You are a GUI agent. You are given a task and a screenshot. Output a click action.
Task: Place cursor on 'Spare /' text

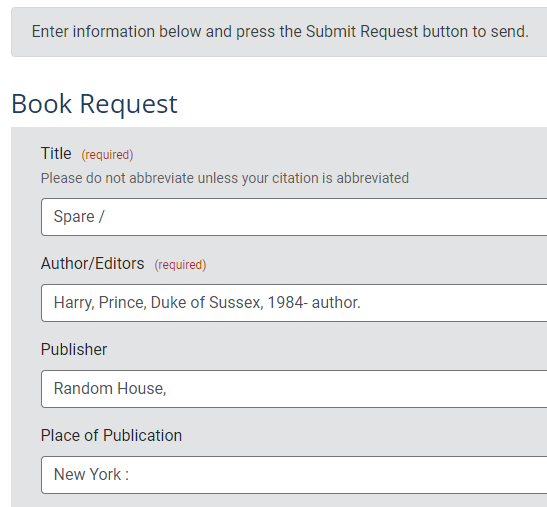pos(79,217)
